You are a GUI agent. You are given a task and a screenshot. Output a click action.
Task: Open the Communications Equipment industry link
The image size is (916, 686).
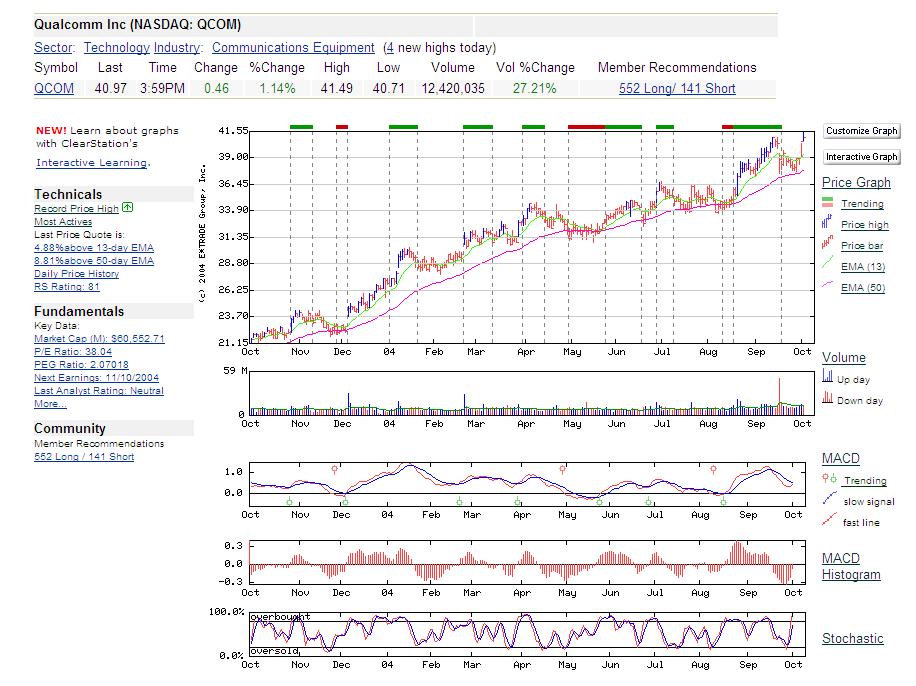[293, 47]
